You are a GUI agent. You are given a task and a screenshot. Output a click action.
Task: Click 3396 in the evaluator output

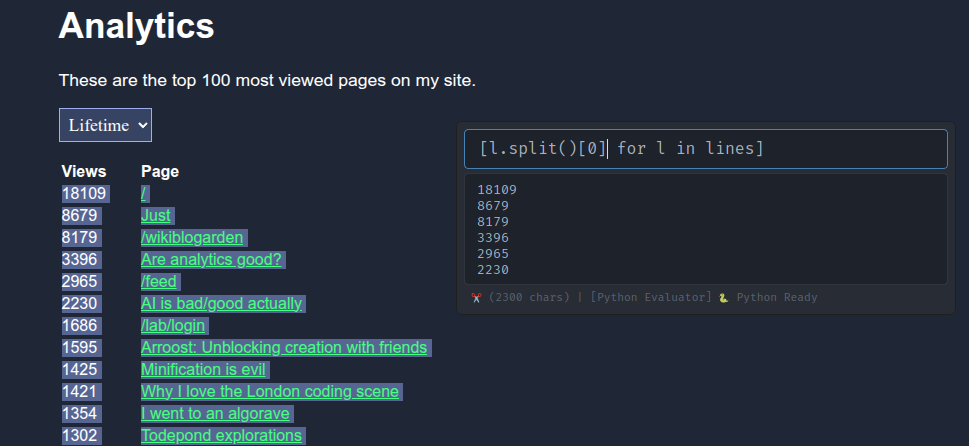coord(493,238)
